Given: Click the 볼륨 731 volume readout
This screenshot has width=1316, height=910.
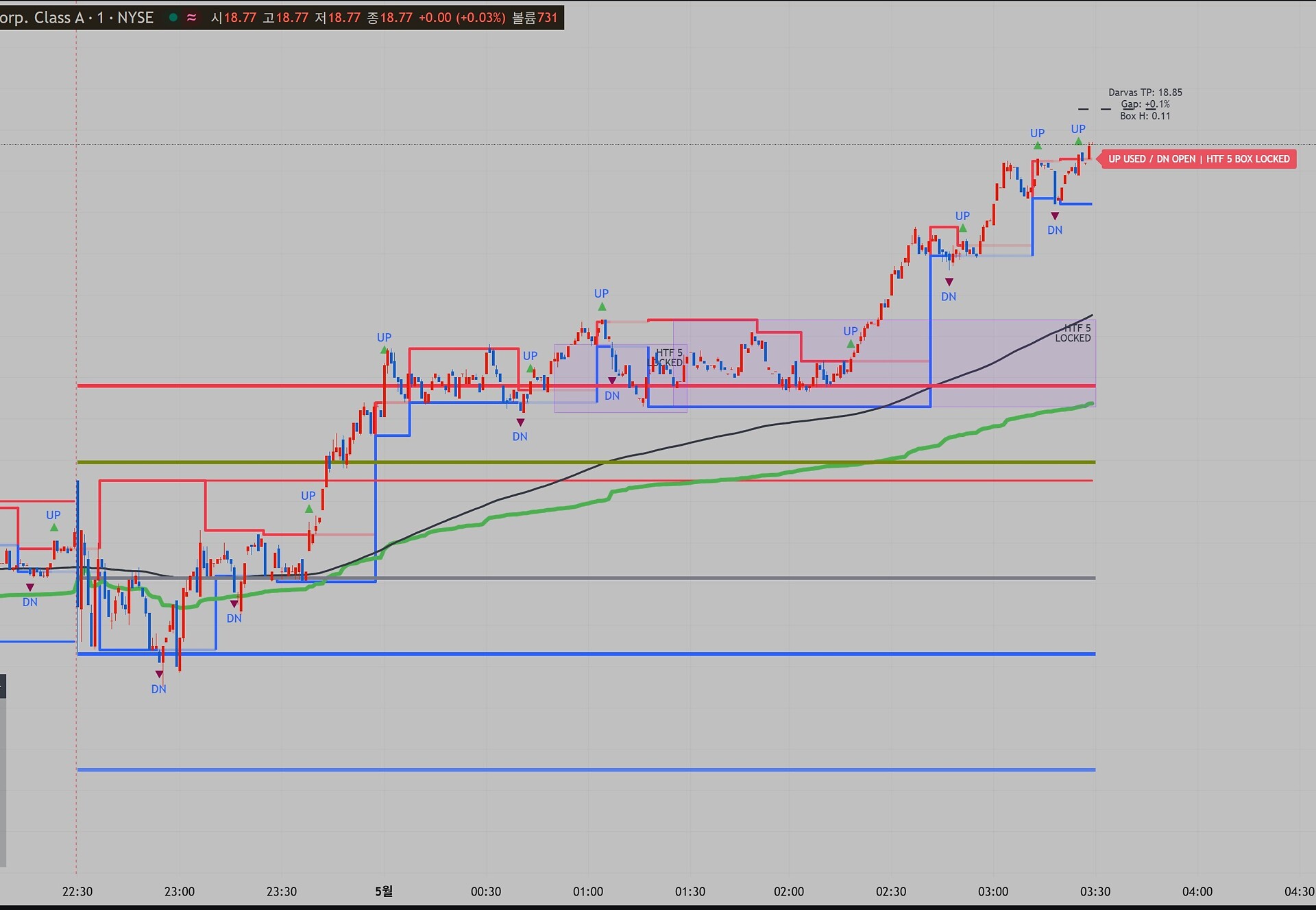Looking at the screenshot, I should tap(535, 17).
